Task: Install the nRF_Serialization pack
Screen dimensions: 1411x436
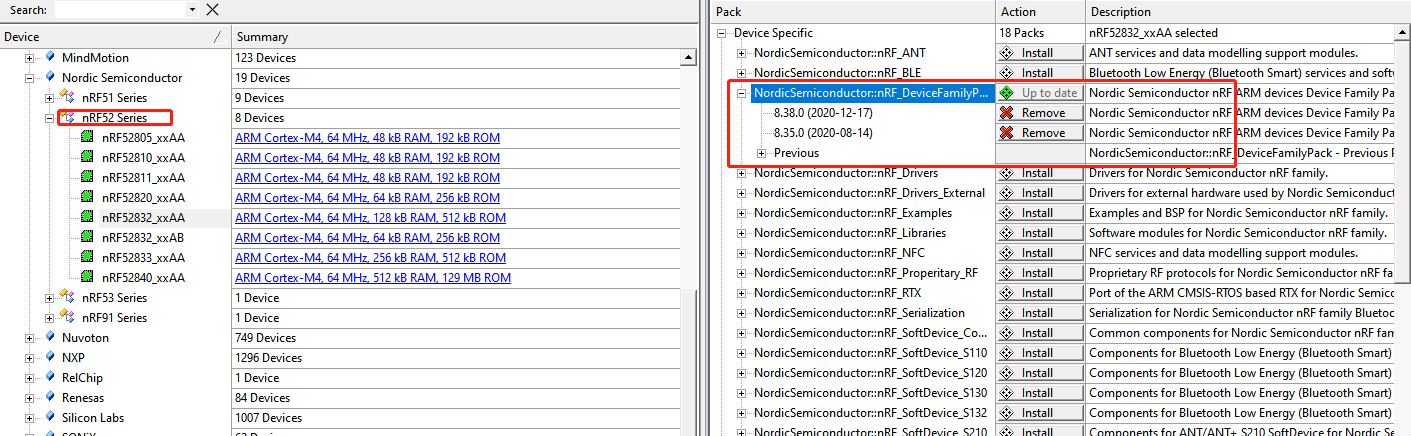Action: (1040, 313)
